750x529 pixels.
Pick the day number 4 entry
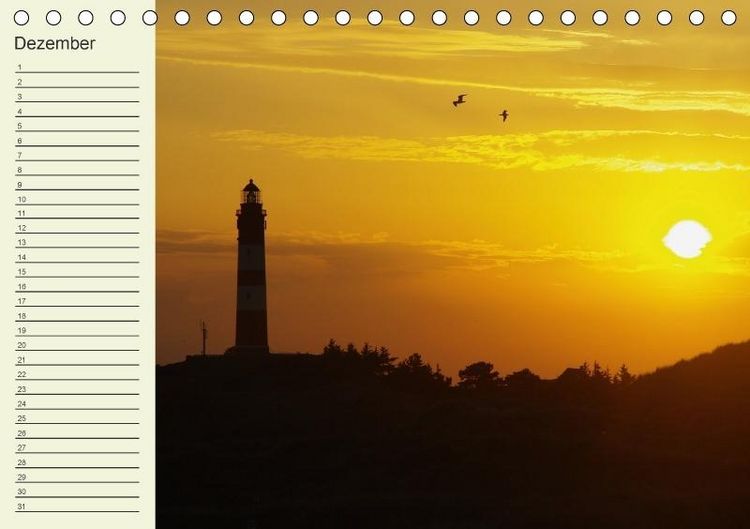[77, 111]
